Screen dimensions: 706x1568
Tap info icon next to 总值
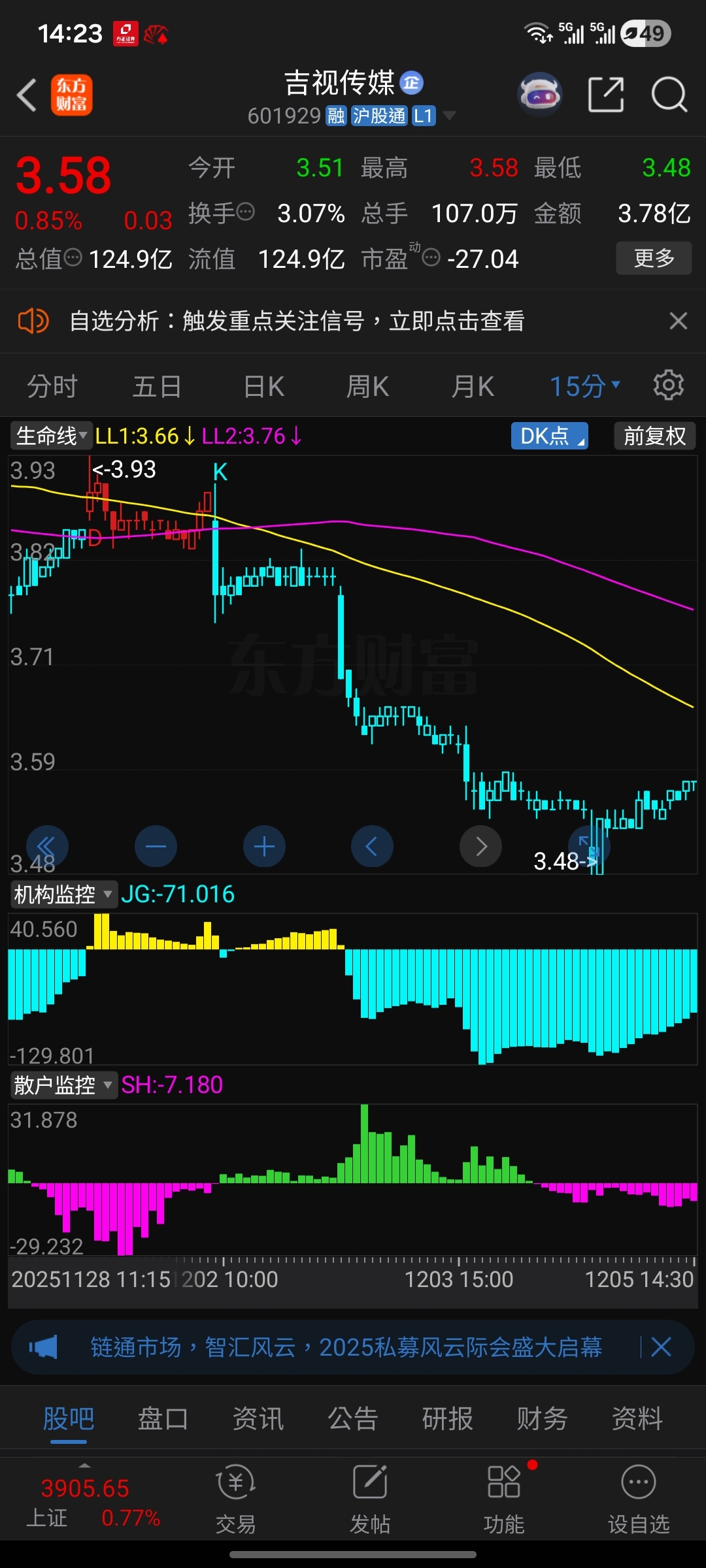pyautogui.click(x=73, y=257)
